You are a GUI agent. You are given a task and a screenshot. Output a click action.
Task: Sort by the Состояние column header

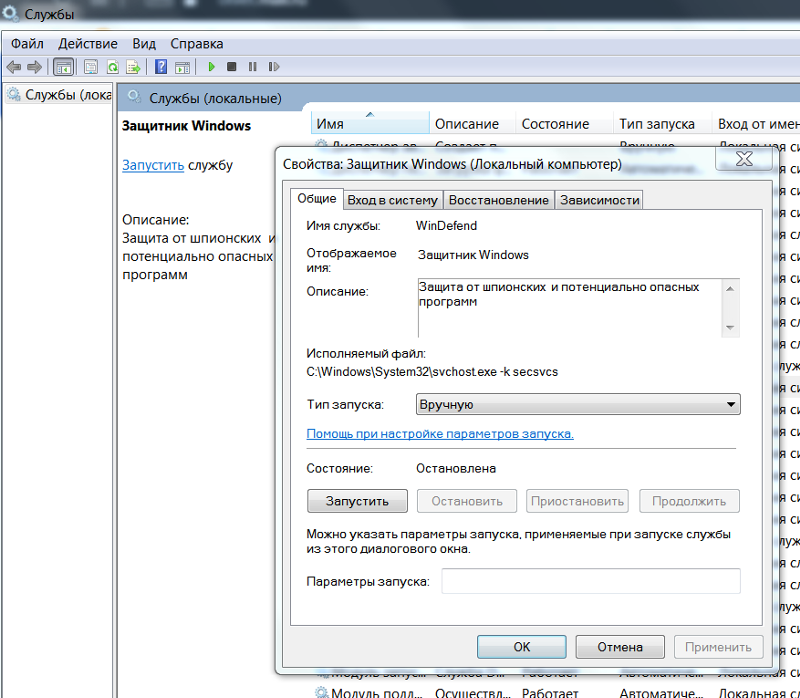(564, 124)
